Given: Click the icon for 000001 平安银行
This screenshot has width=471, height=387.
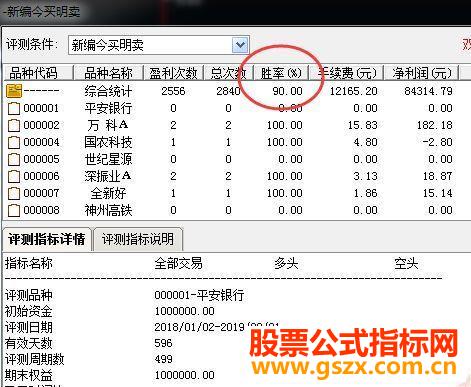Looking at the screenshot, I should point(14,108).
